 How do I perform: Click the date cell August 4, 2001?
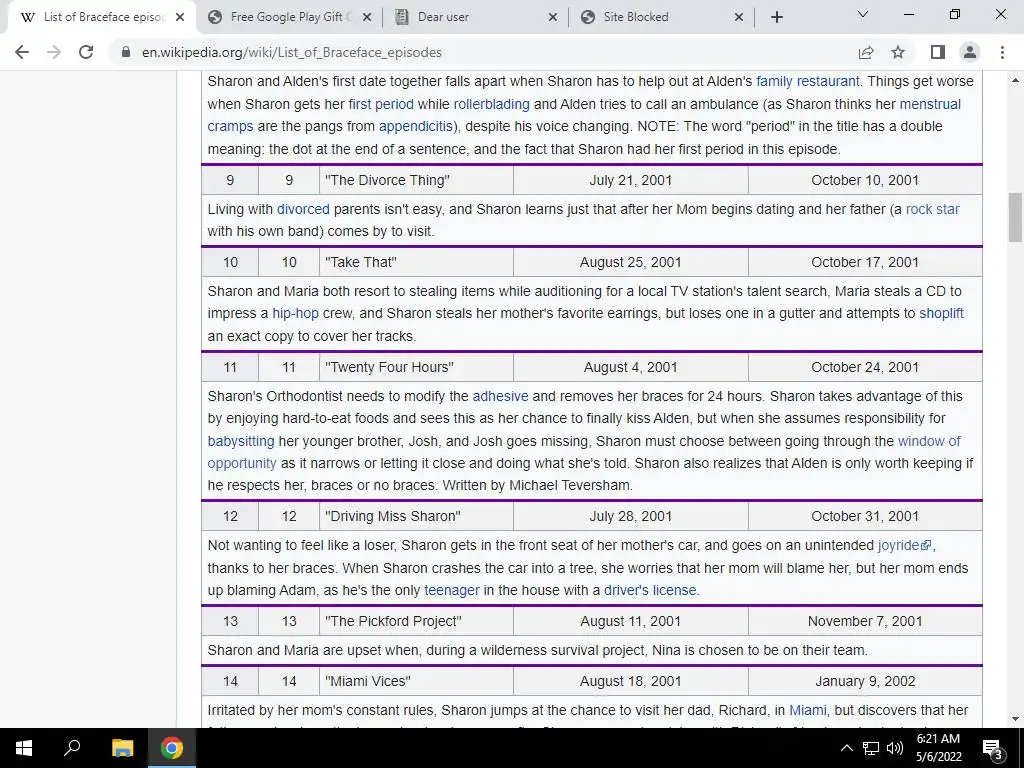pyautogui.click(x=630, y=367)
